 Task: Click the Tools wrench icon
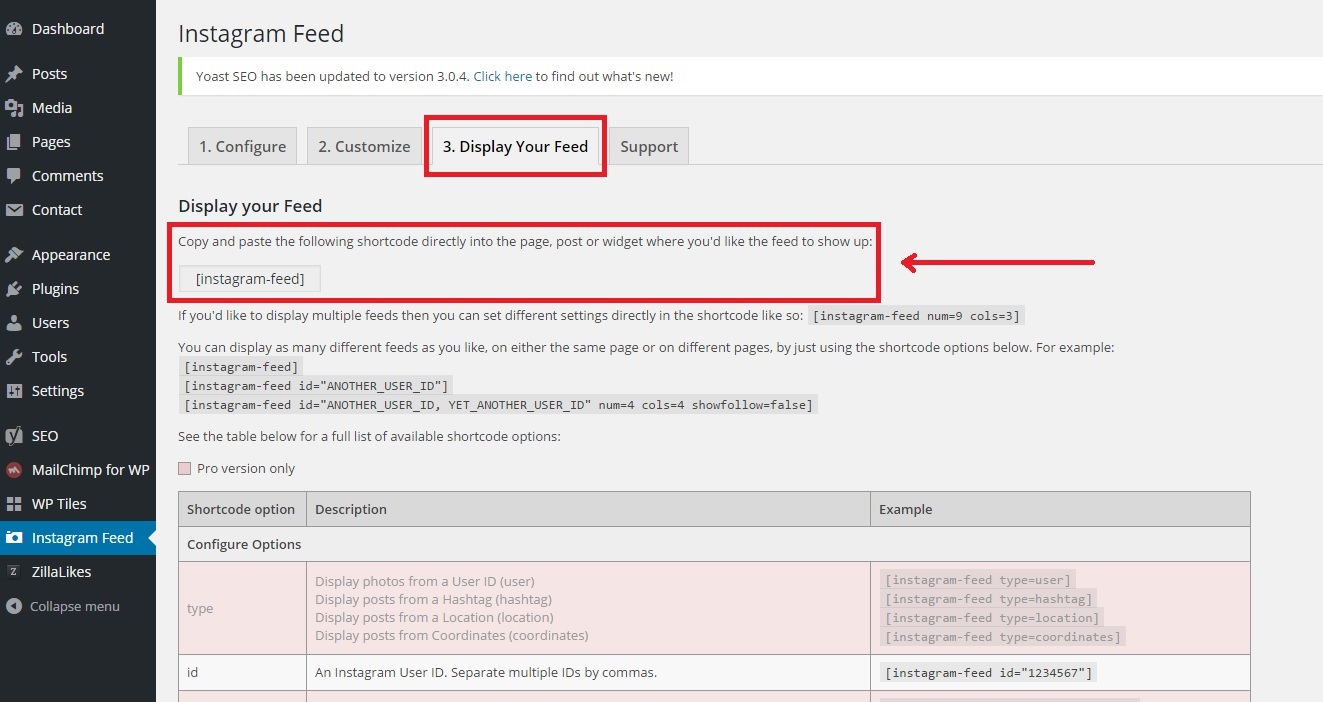14,357
